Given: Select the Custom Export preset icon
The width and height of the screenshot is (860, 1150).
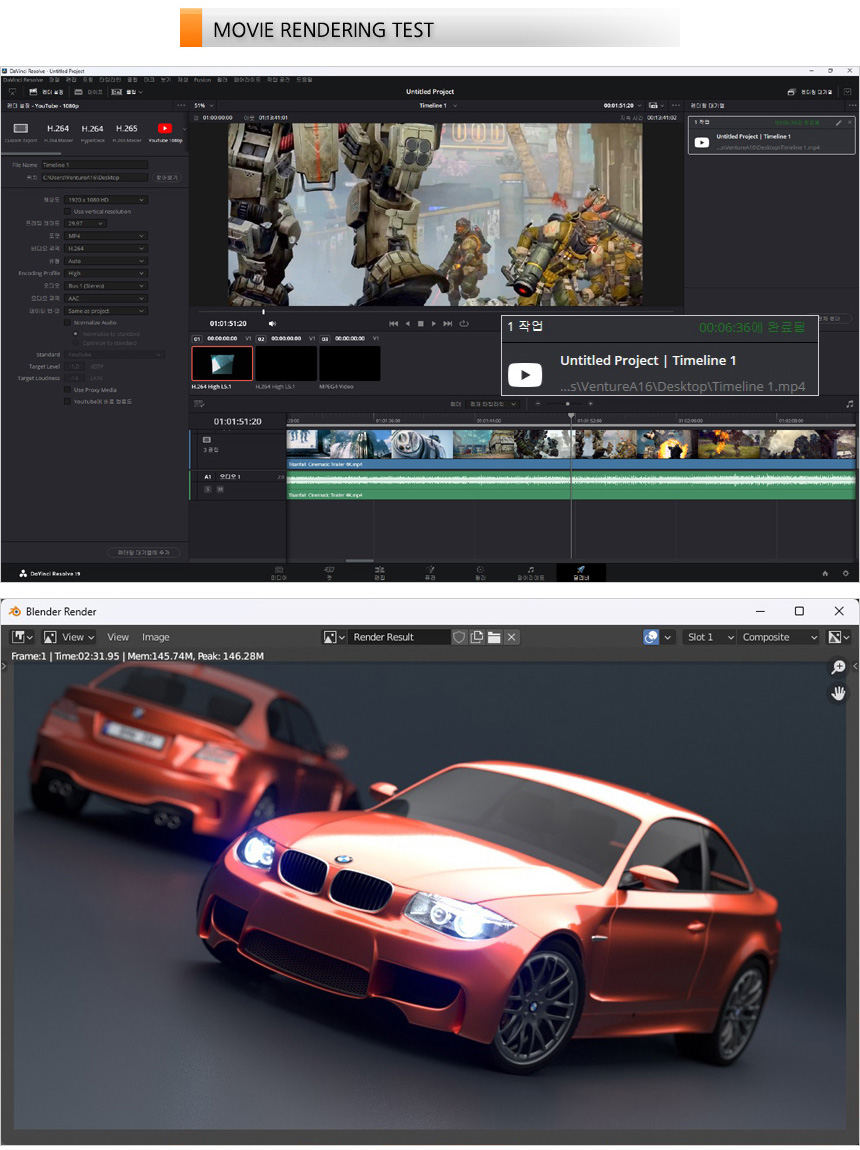Looking at the screenshot, I should (20, 129).
